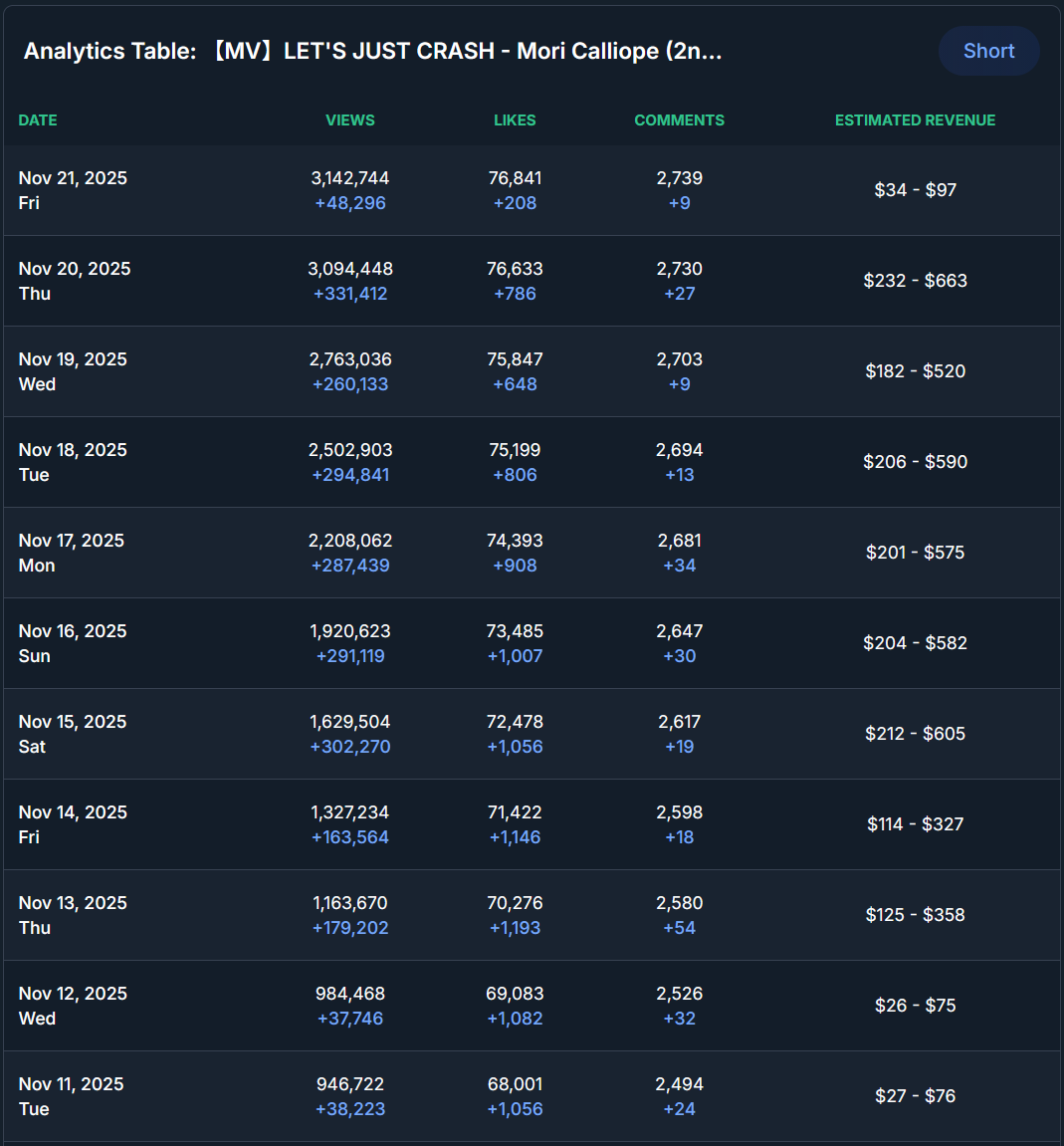Click likes change +908
Screen dimensions: 1064x1146
(x=515, y=566)
